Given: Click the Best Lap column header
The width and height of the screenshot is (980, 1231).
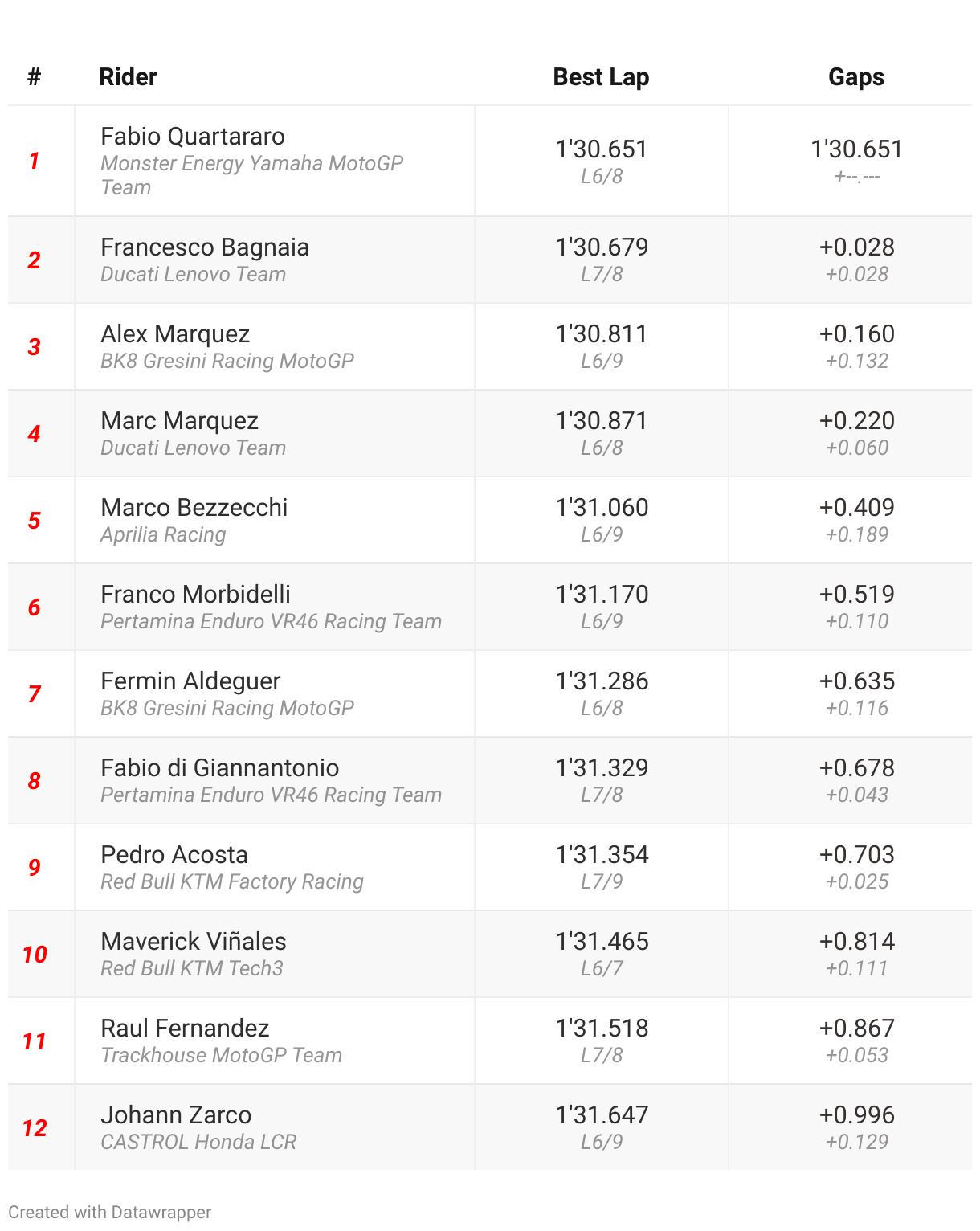Looking at the screenshot, I should (601, 77).
